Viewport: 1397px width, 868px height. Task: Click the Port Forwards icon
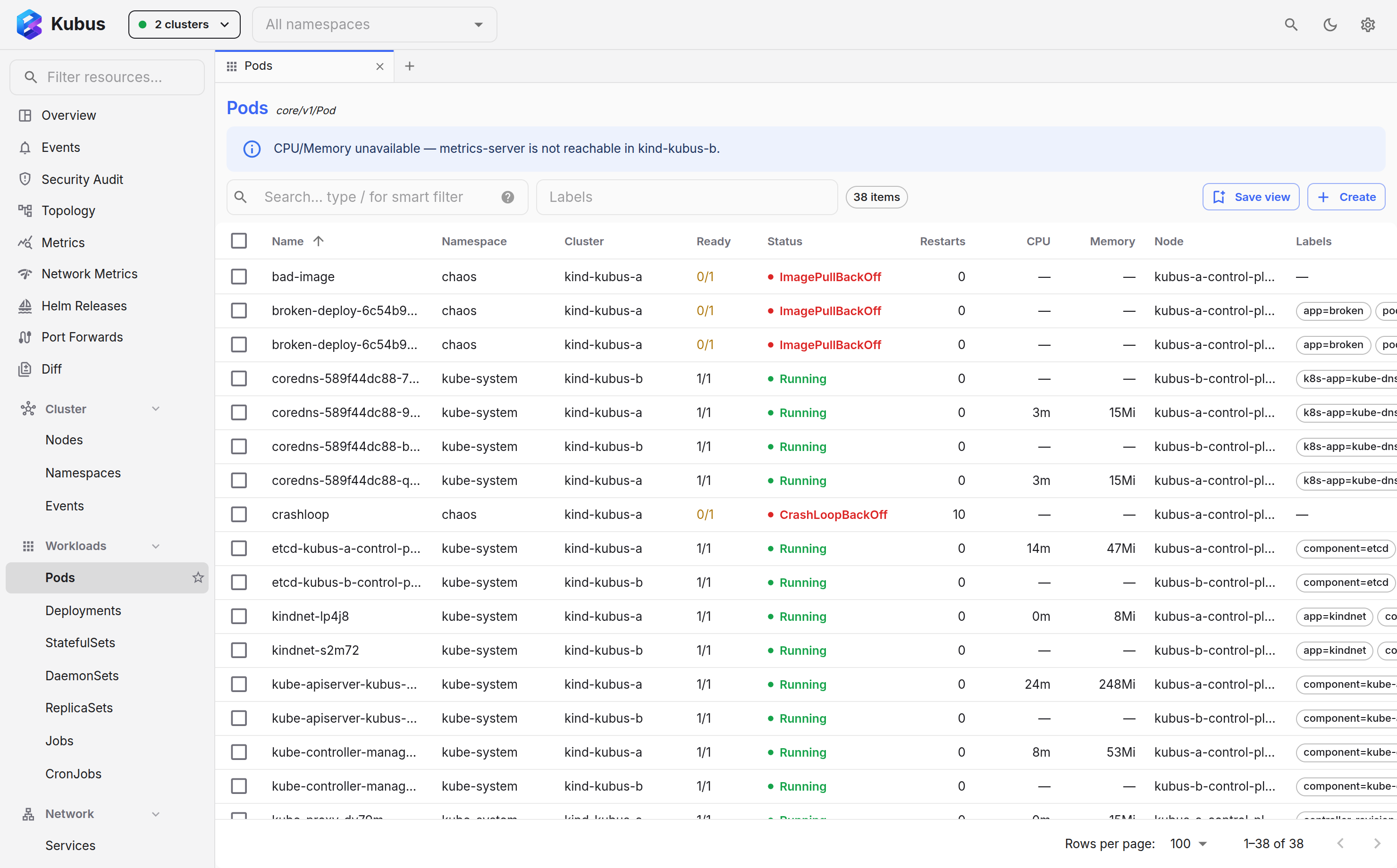point(25,337)
